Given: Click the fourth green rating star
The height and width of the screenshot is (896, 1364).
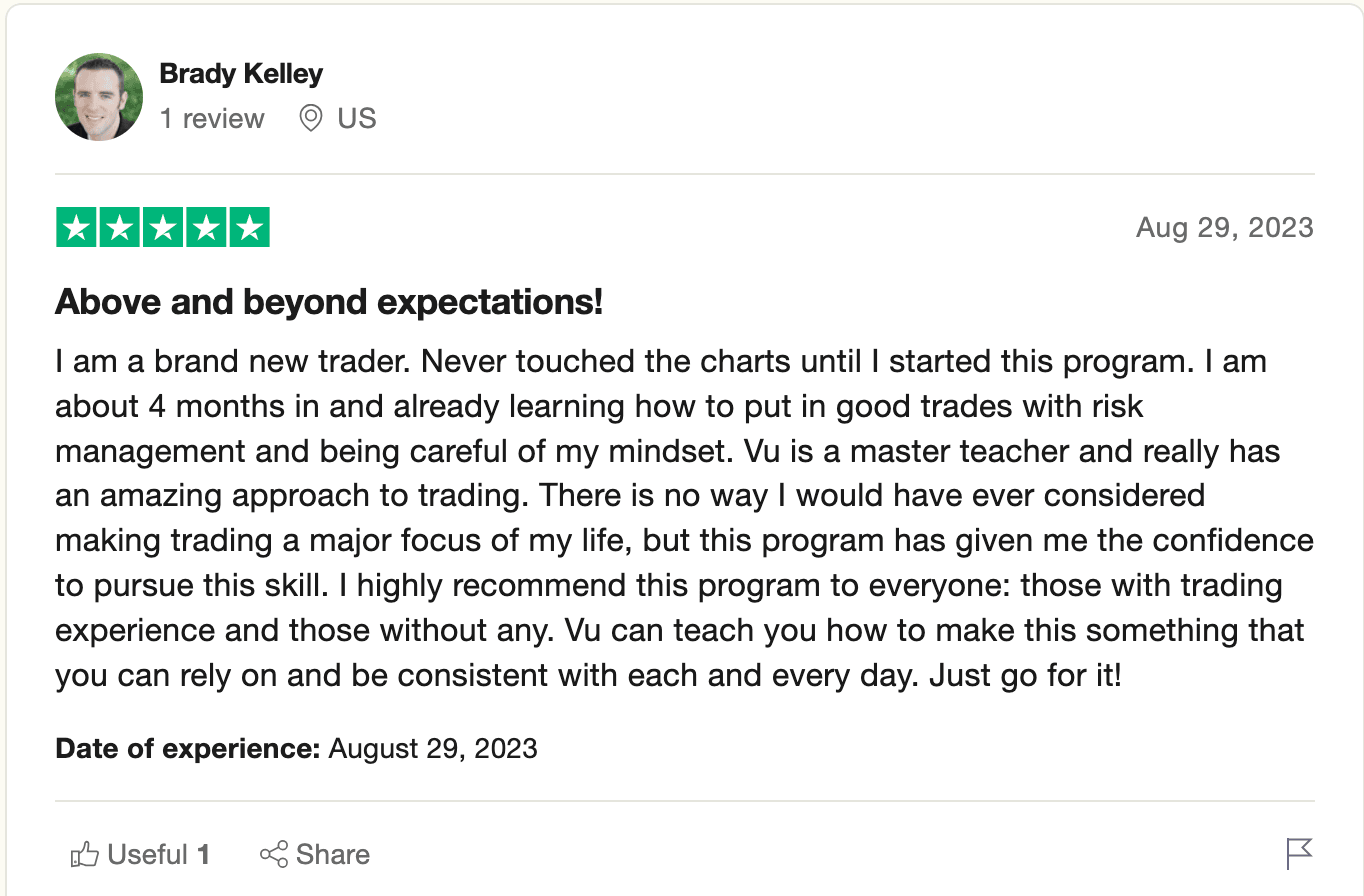Looking at the screenshot, I should pyautogui.click(x=206, y=227).
